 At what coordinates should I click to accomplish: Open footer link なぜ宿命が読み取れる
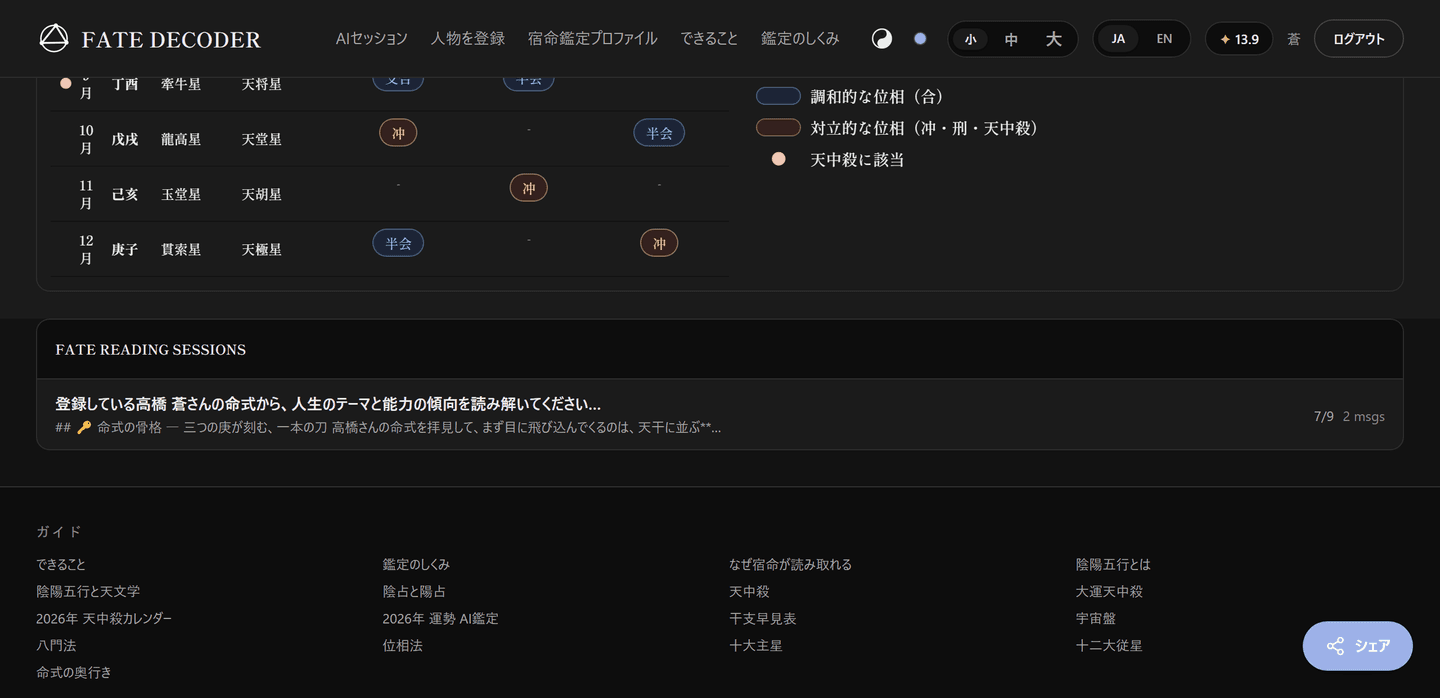pos(790,565)
